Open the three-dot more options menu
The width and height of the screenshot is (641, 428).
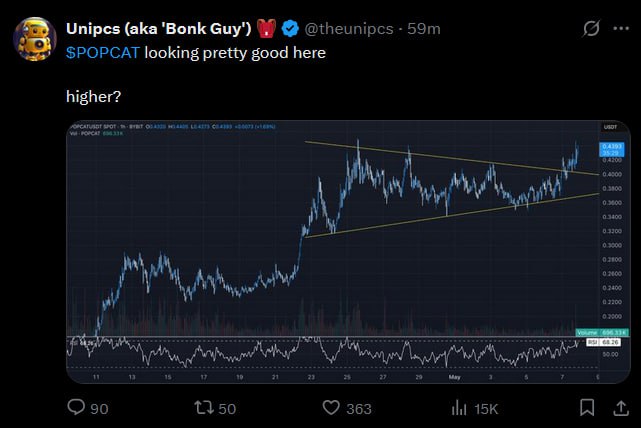[x=621, y=28]
